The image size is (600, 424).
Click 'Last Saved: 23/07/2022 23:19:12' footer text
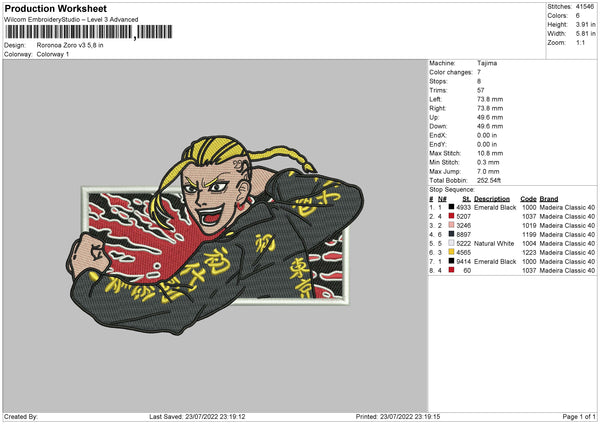tap(197, 416)
